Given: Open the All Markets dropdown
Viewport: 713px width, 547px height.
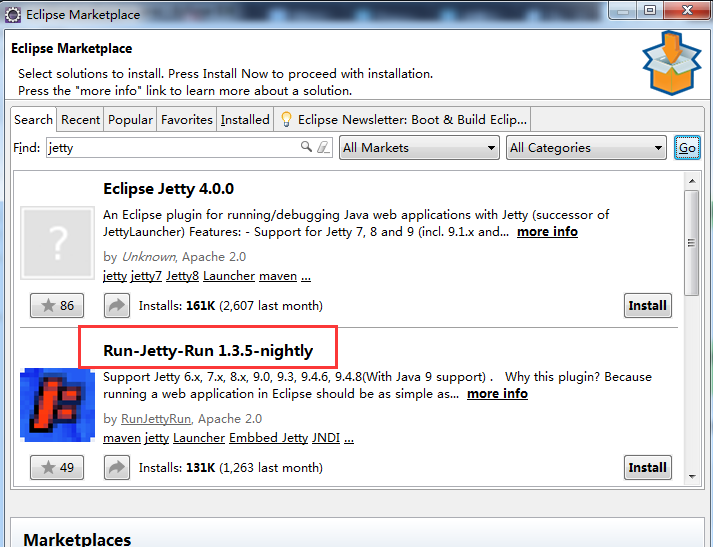Looking at the screenshot, I should point(419,148).
